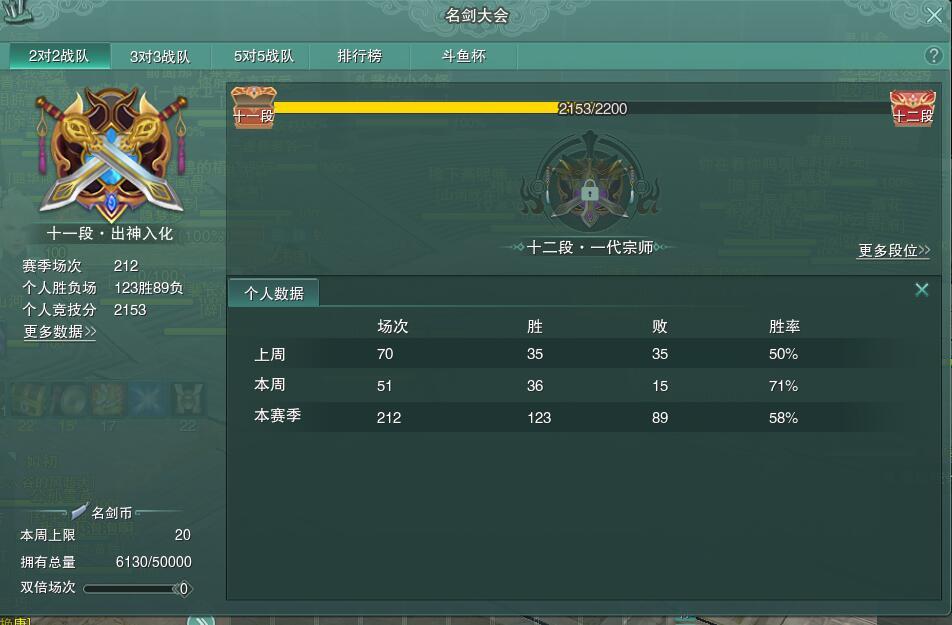Select the 斗鱼杯 tab
The height and width of the screenshot is (625, 952).
[x=464, y=56]
